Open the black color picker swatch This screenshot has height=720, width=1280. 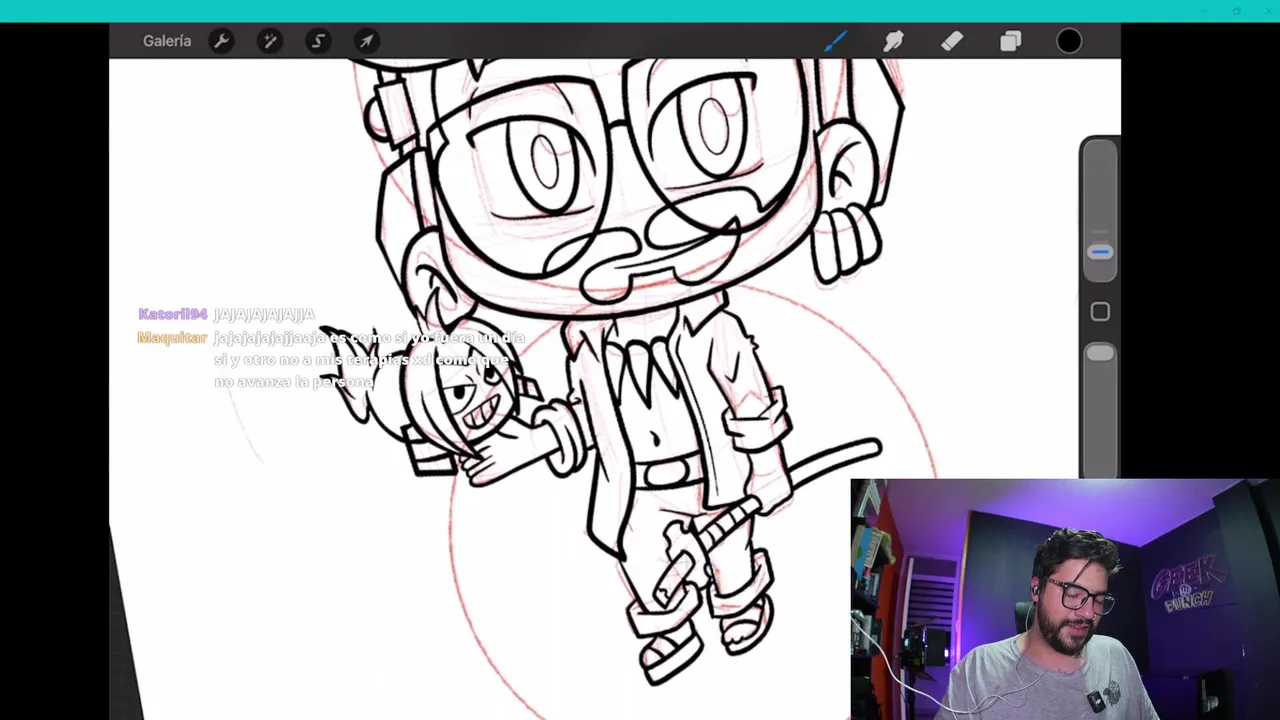(1069, 41)
